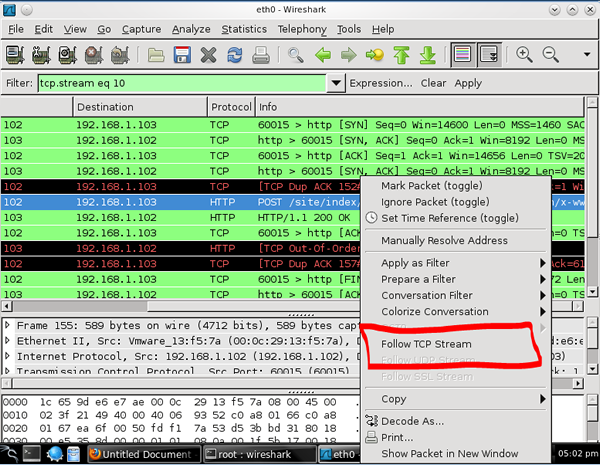Go to specific packet number icon
The width and height of the screenshot is (600, 465).
point(375,55)
